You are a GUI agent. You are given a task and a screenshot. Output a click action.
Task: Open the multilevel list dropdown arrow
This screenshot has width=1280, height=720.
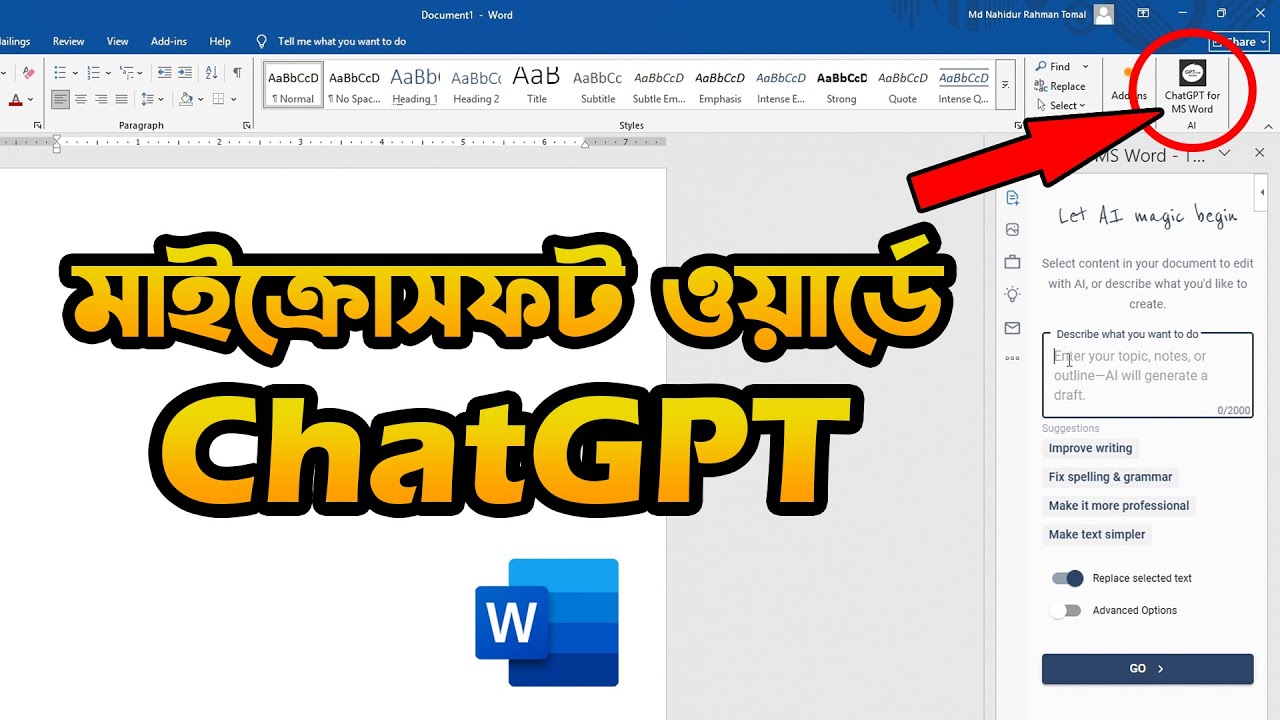[x=141, y=73]
